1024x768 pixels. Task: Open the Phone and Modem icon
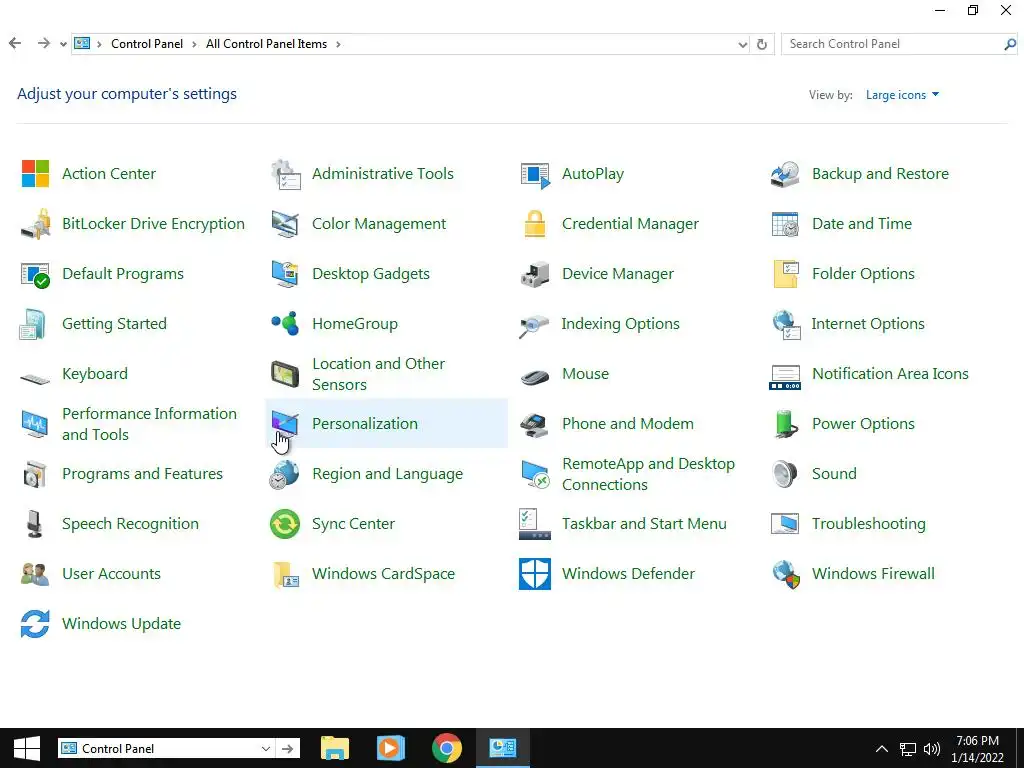535,425
